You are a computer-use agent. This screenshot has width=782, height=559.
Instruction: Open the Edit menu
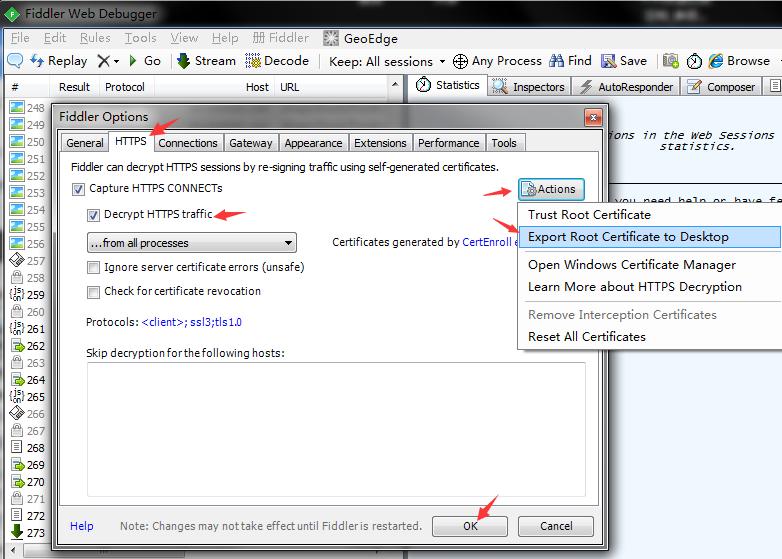(x=54, y=38)
